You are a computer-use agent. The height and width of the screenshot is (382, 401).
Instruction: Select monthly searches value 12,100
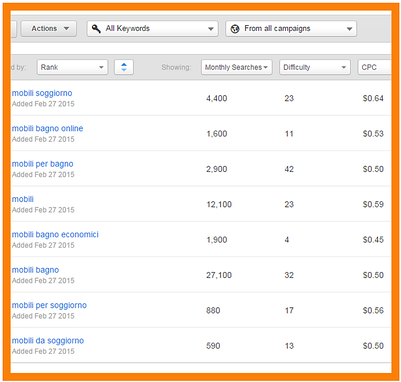[x=219, y=204]
